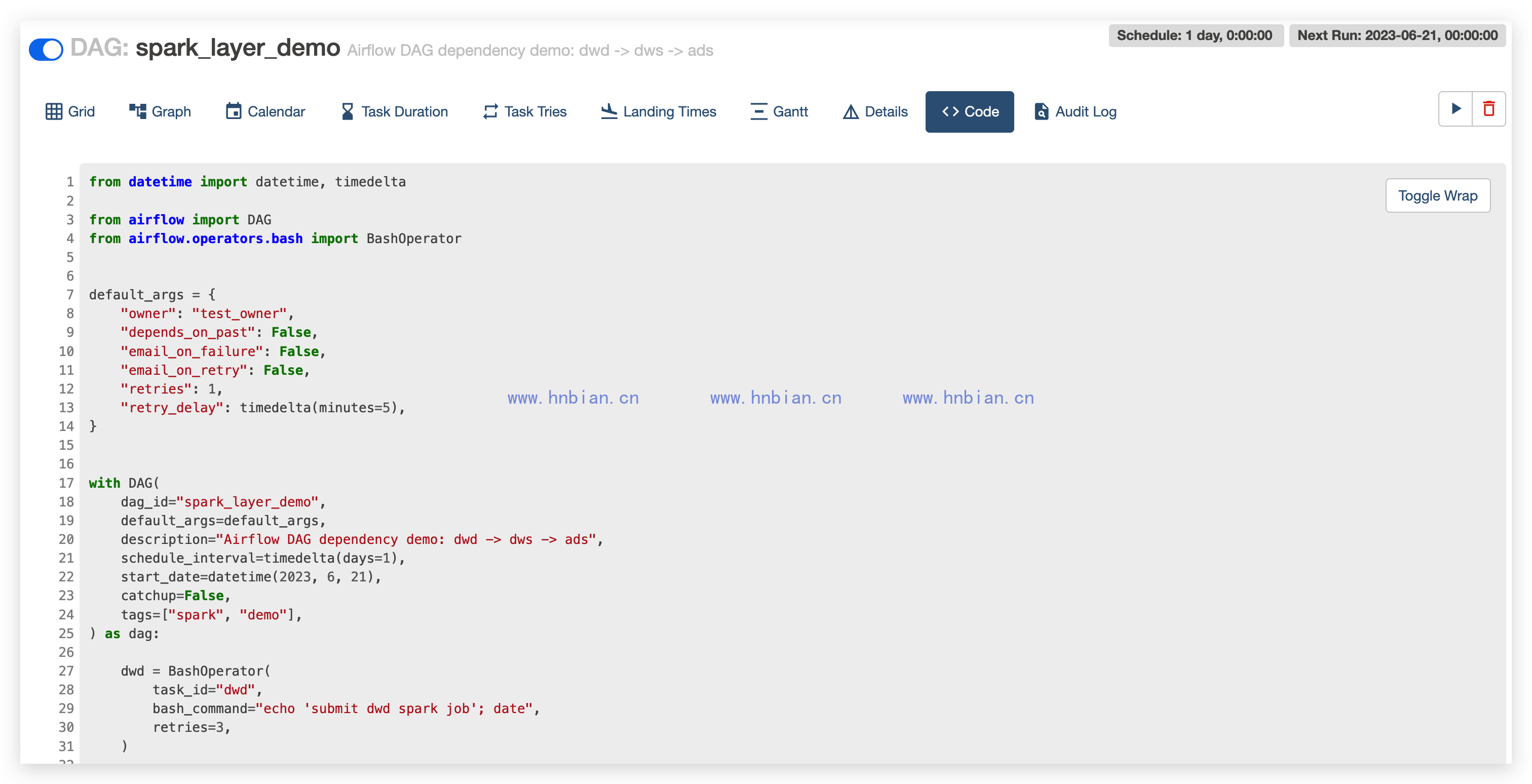Viewport: 1532px width, 784px height.
Task: Switch to the Graph tab
Action: 160,111
